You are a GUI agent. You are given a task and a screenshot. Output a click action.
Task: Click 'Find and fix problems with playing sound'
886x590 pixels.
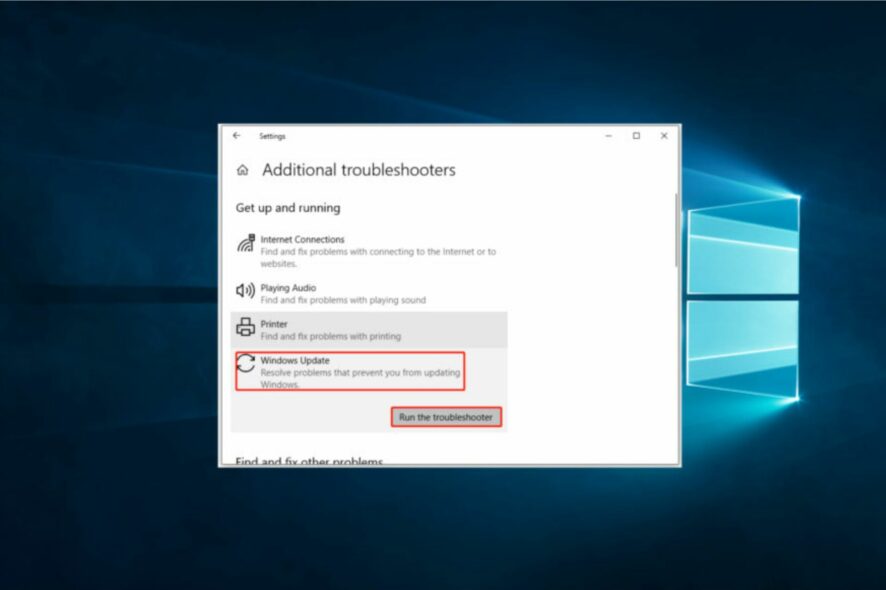pyautogui.click(x=343, y=300)
